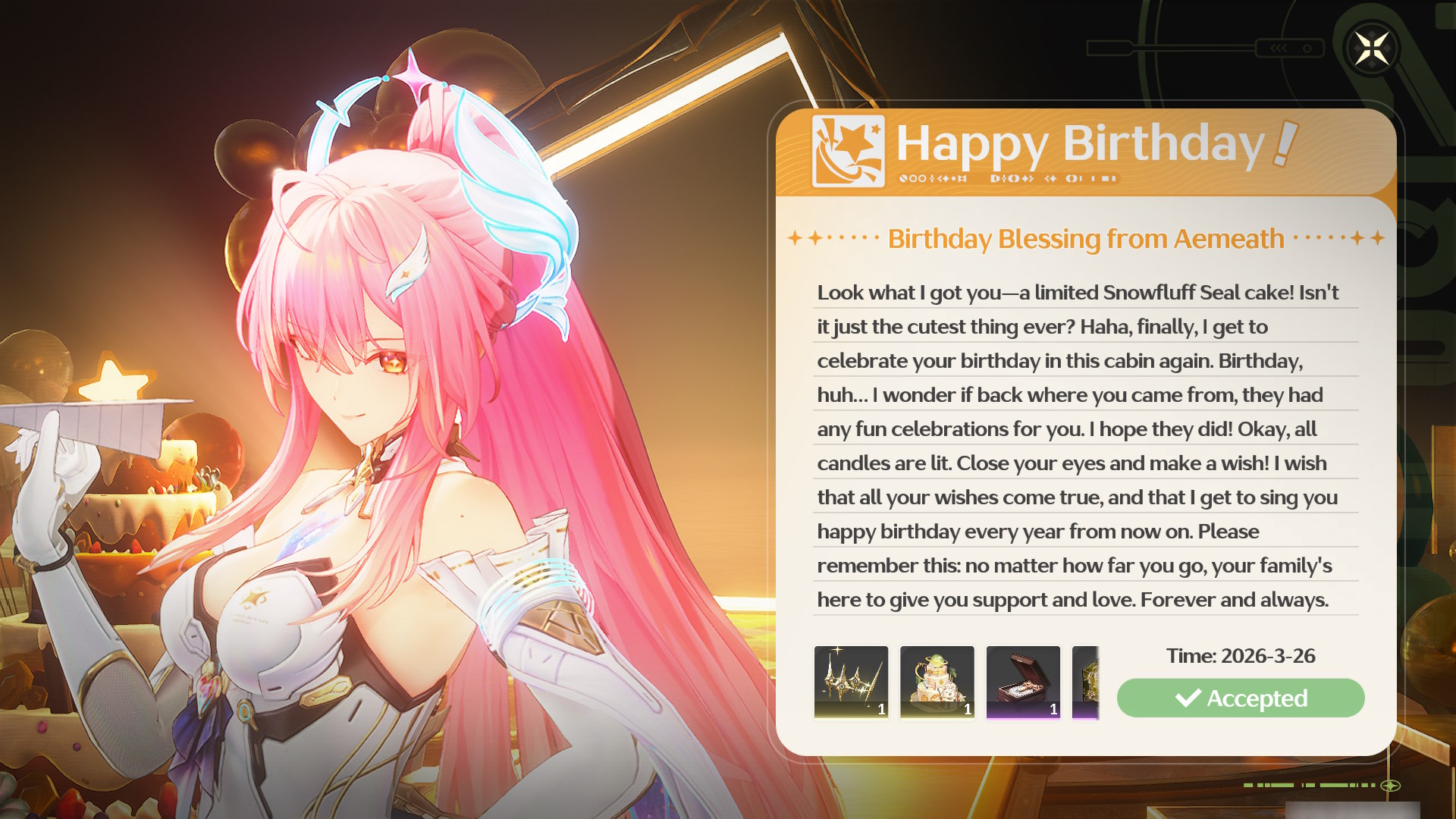Click the Time: 2026-3-26 date label
Screen dimensions: 1456x819
[x=1241, y=656]
